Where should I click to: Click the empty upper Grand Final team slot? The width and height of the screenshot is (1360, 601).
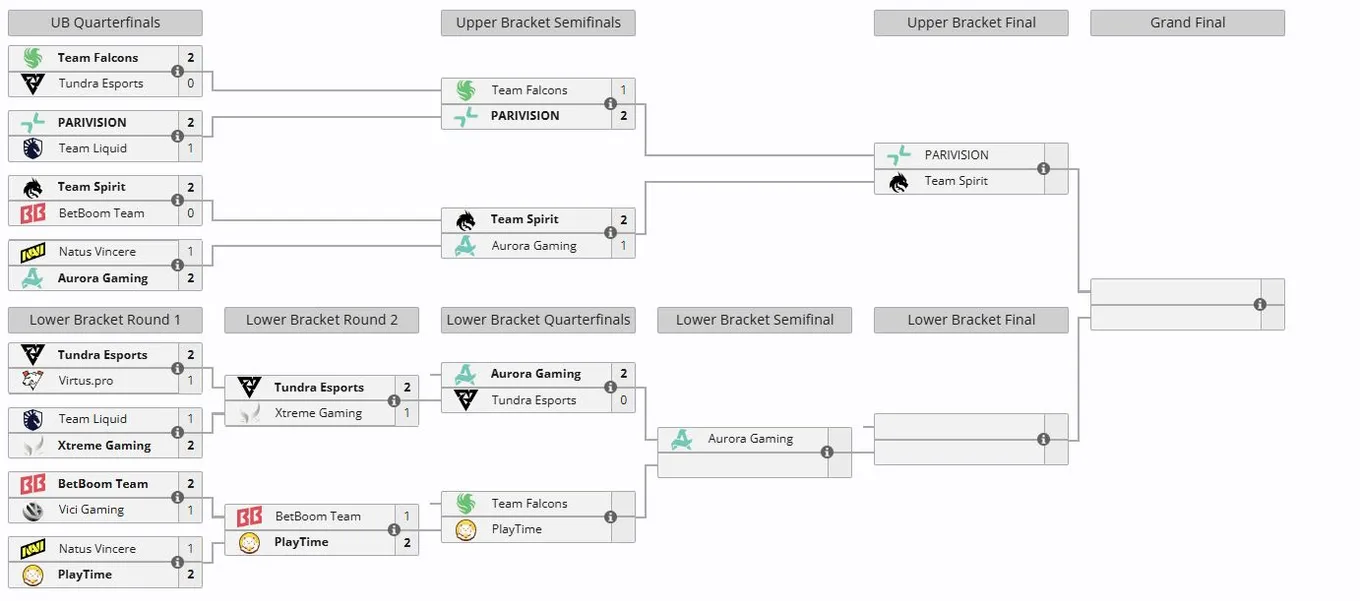[x=1175, y=291]
